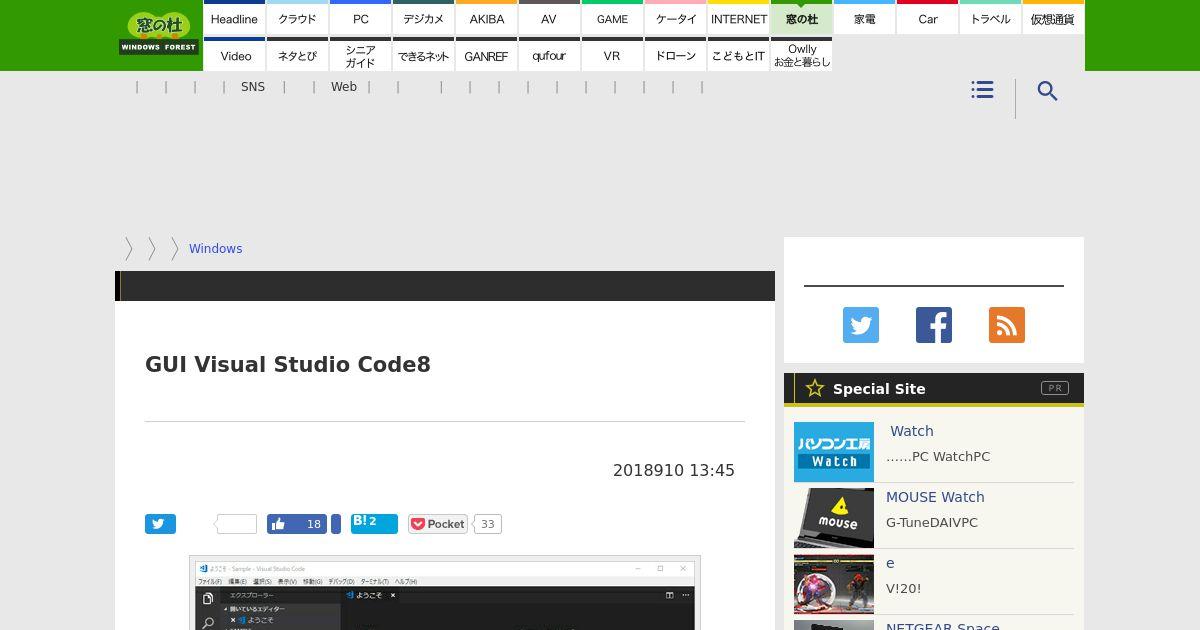Image resolution: width=1200 pixels, height=630 pixels.
Task: Open the ケータイ tab
Action: pos(675,18)
